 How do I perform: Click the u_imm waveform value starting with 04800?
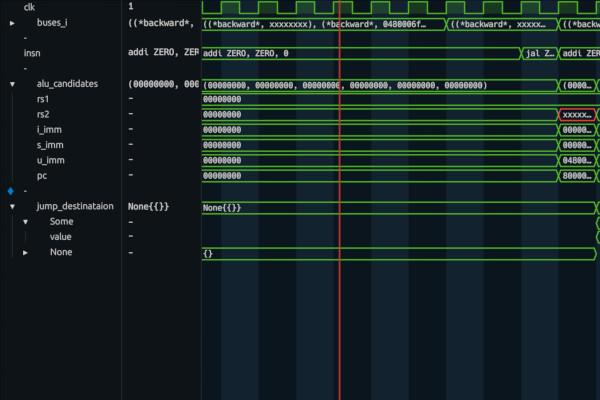[x=577, y=160]
